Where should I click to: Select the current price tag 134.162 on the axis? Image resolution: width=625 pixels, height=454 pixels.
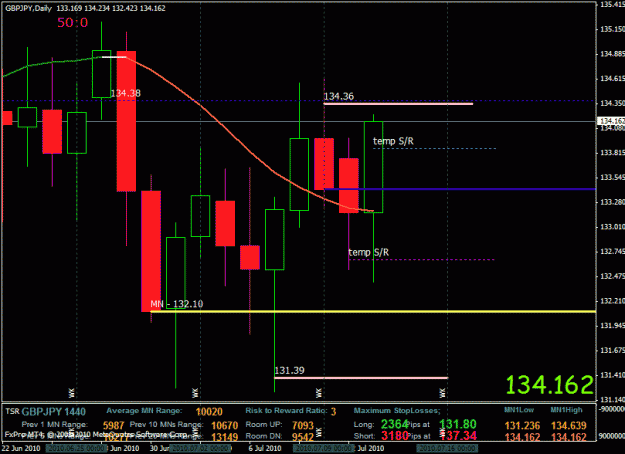click(611, 121)
